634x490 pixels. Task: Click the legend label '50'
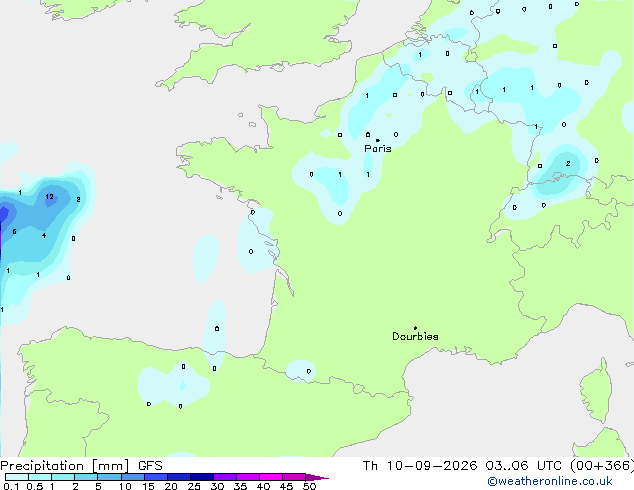309,486
